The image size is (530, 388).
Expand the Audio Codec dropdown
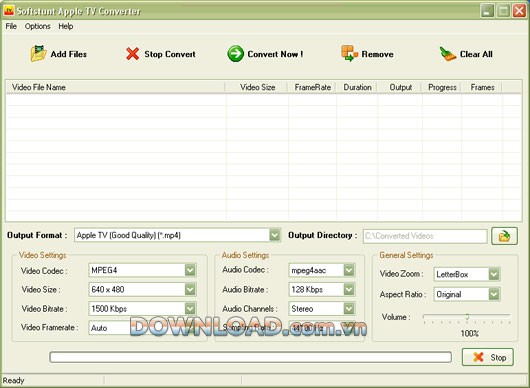click(x=349, y=270)
